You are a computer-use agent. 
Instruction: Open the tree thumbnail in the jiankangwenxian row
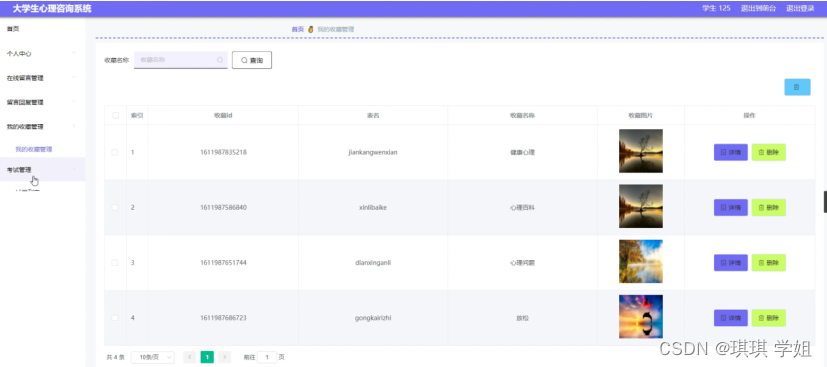641,151
